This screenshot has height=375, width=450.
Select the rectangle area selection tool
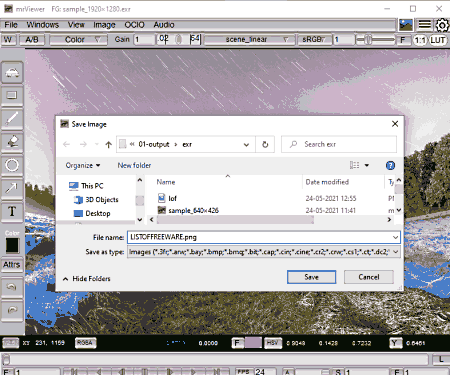12,95
